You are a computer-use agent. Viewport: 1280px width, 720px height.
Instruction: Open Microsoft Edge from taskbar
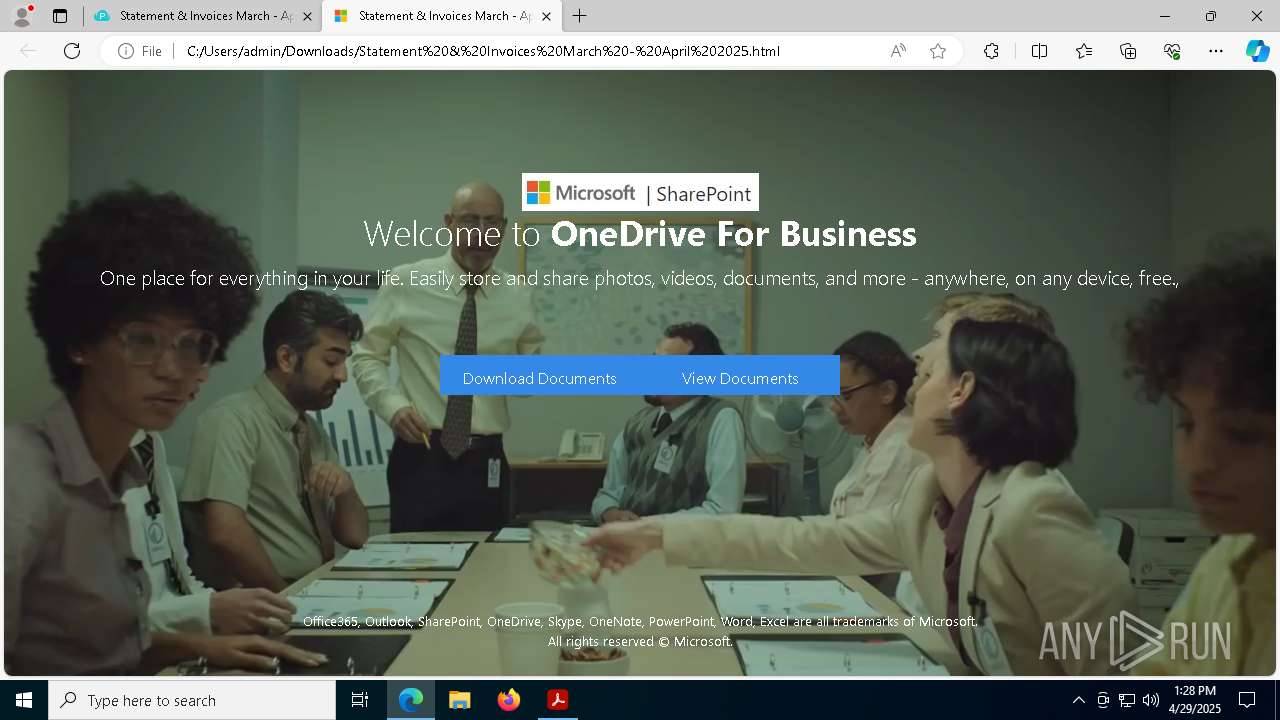(x=411, y=700)
